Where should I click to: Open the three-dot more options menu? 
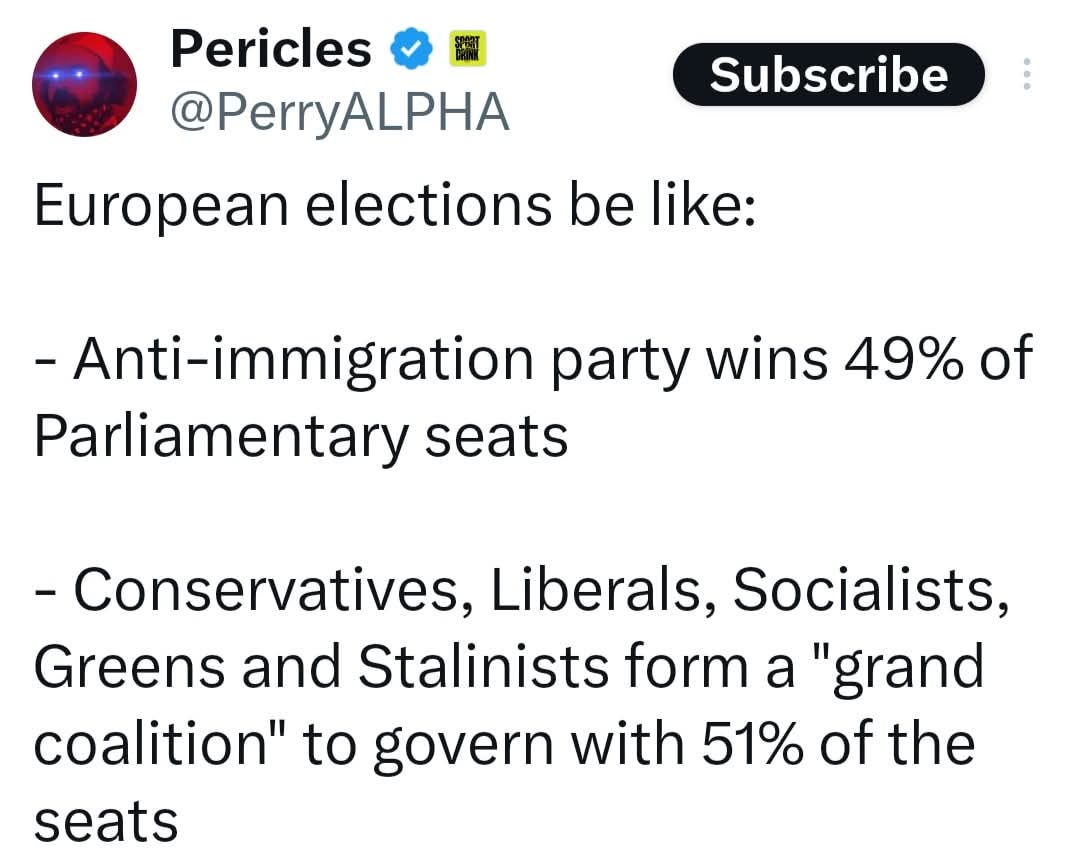[1025, 75]
